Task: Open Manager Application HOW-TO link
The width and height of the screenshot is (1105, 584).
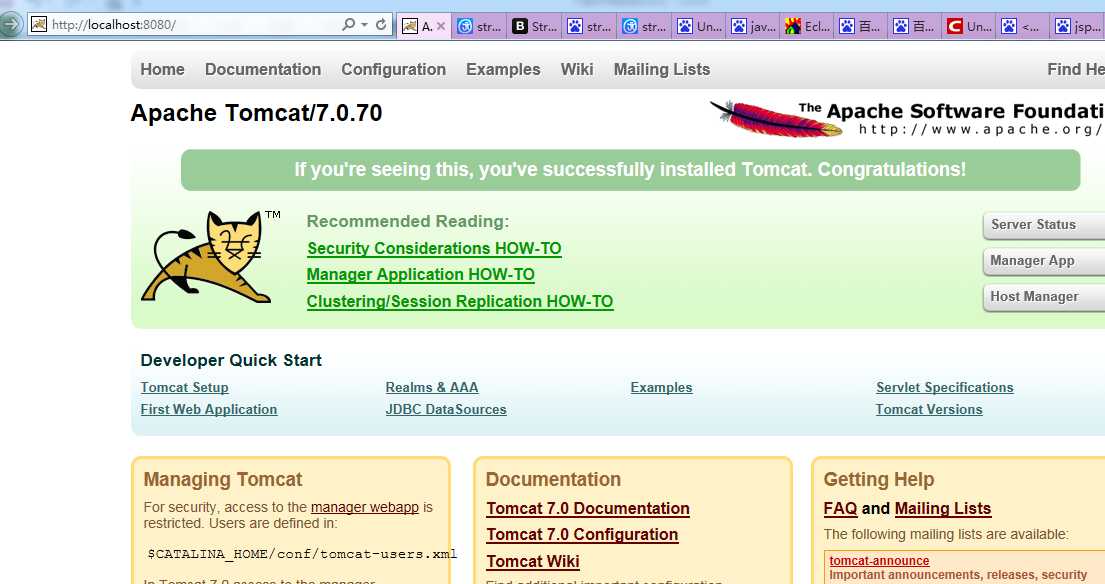Action: tap(421, 275)
